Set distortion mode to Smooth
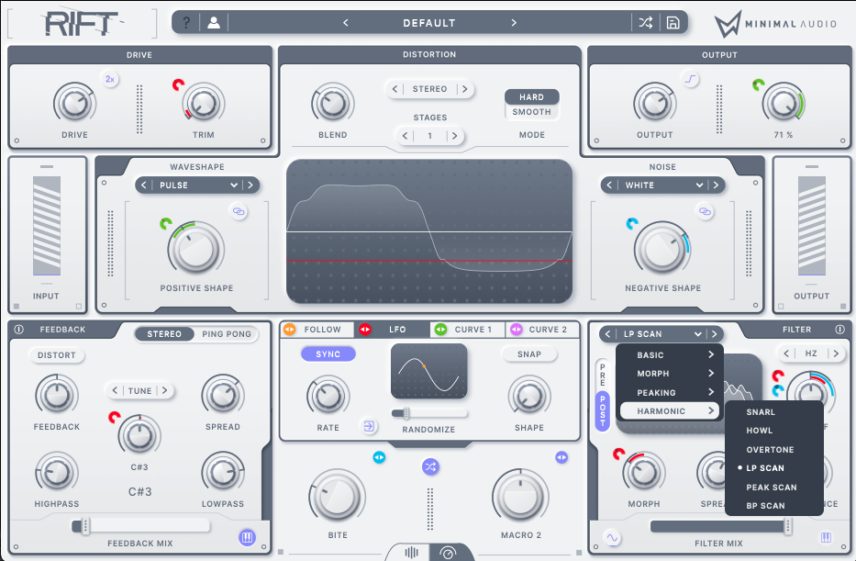 pos(532,112)
